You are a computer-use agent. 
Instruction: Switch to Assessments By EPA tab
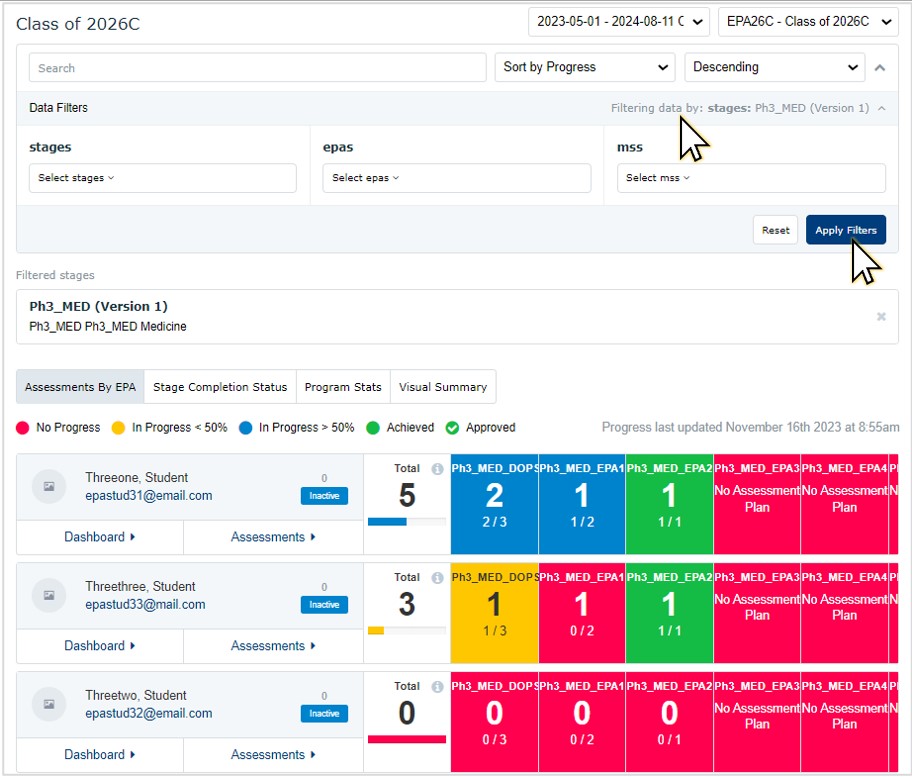[x=80, y=387]
